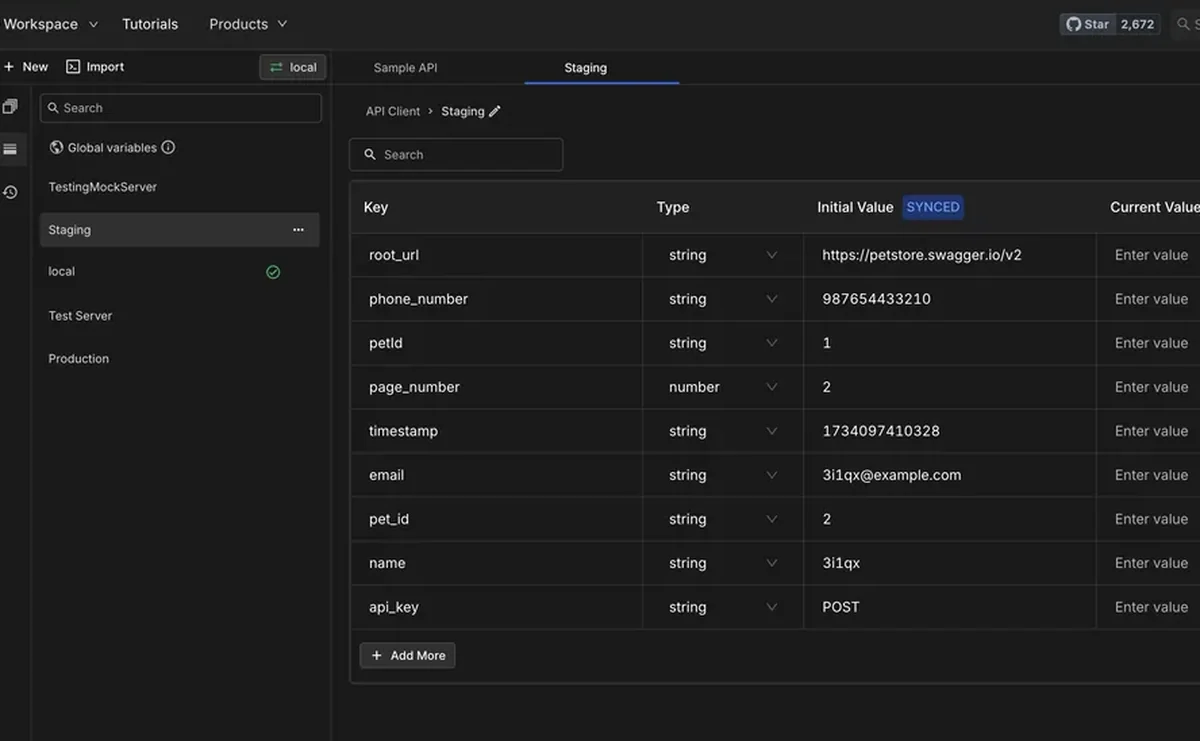Click the New button
This screenshot has height=741, width=1200.
26,67
